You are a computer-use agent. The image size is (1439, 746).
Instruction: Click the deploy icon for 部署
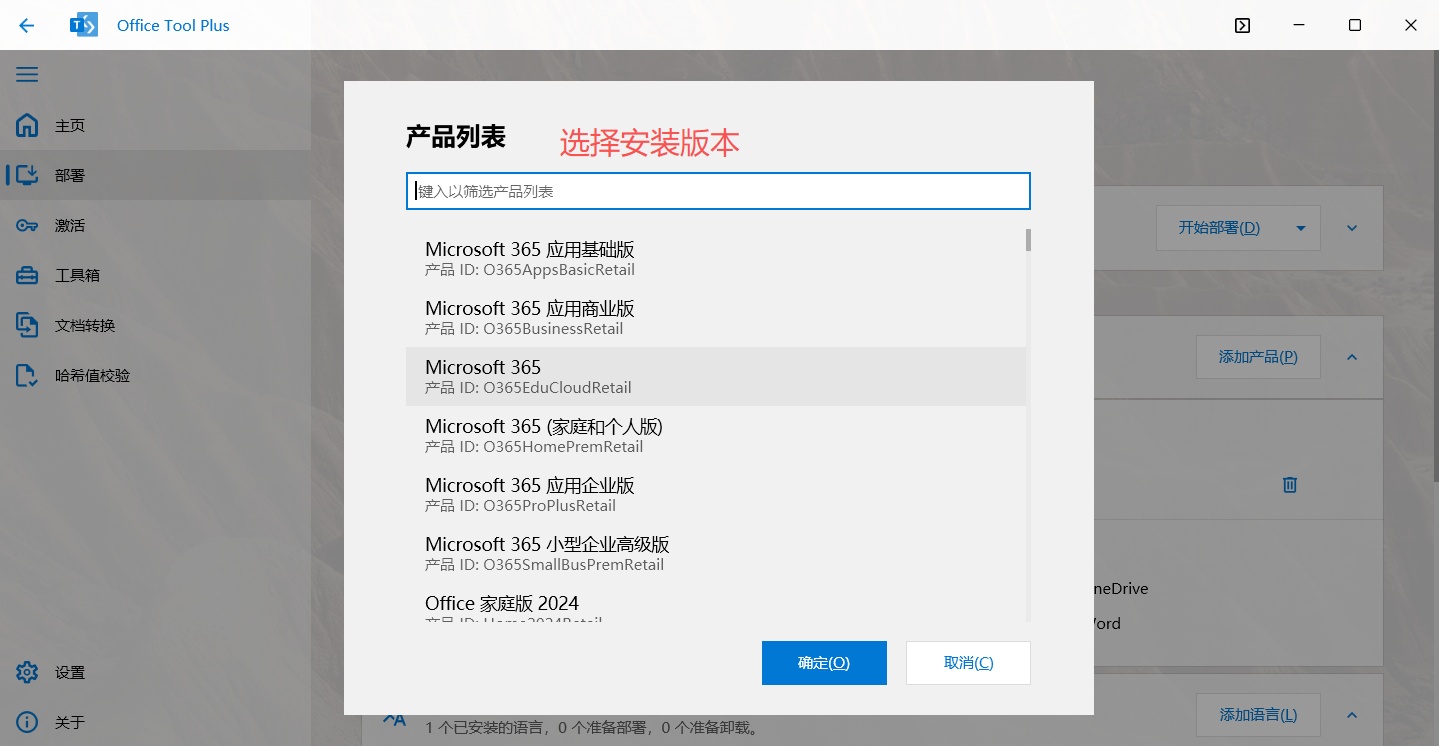tap(27, 175)
